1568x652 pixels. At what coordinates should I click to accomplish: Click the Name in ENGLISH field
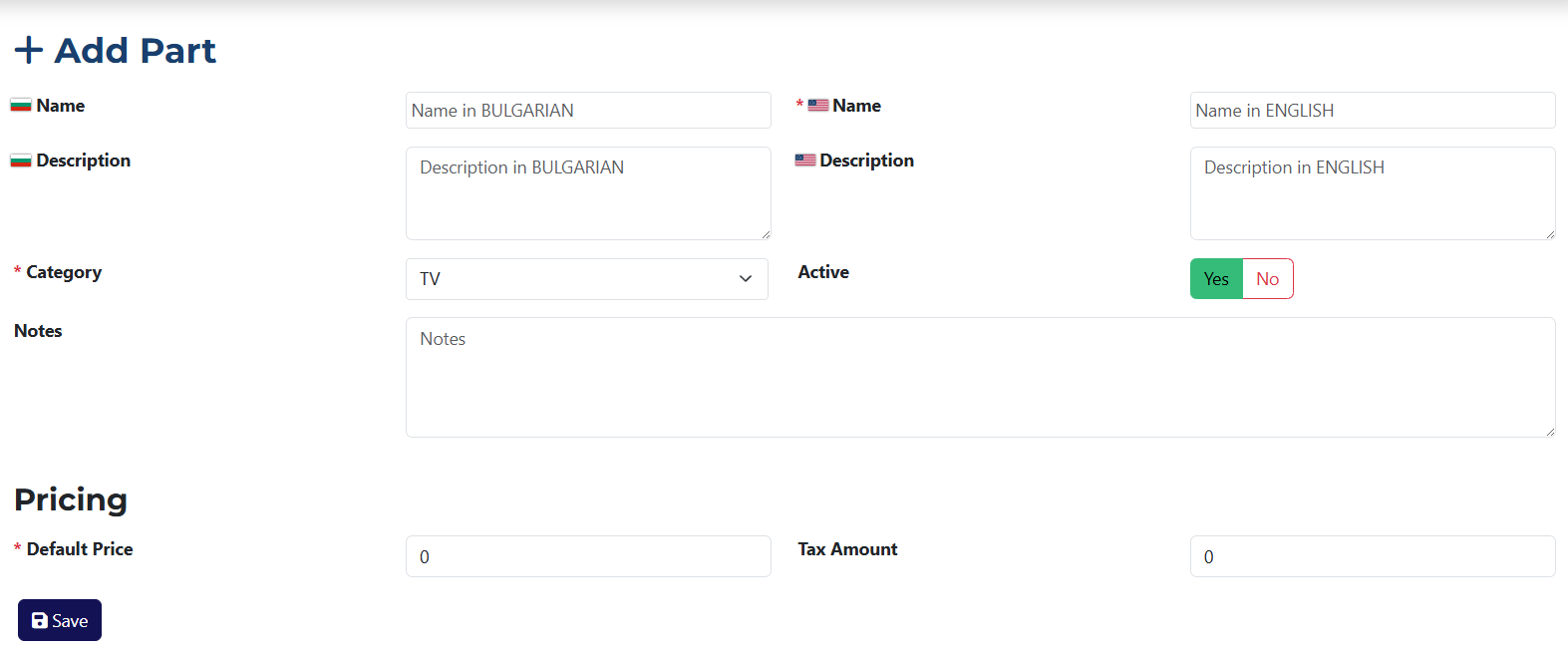(x=1372, y=110)
